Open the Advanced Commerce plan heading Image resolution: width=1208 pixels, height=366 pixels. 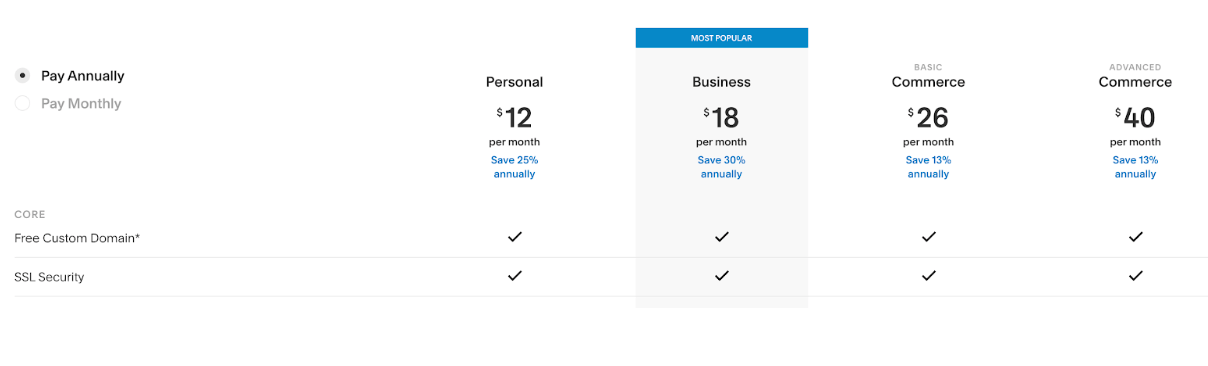[1135, 76]
